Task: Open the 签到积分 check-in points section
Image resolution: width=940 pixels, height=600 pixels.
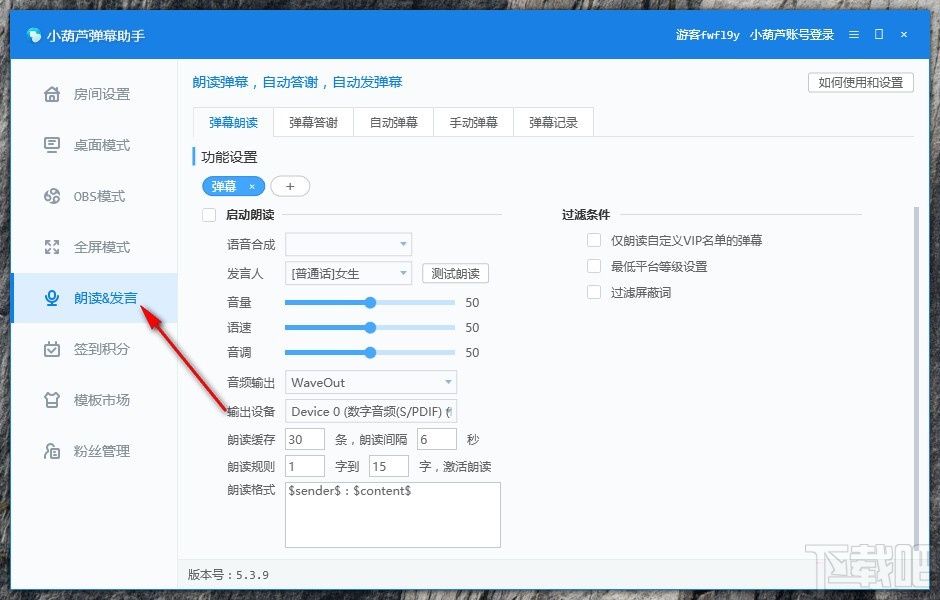Action: coord(95,348)
